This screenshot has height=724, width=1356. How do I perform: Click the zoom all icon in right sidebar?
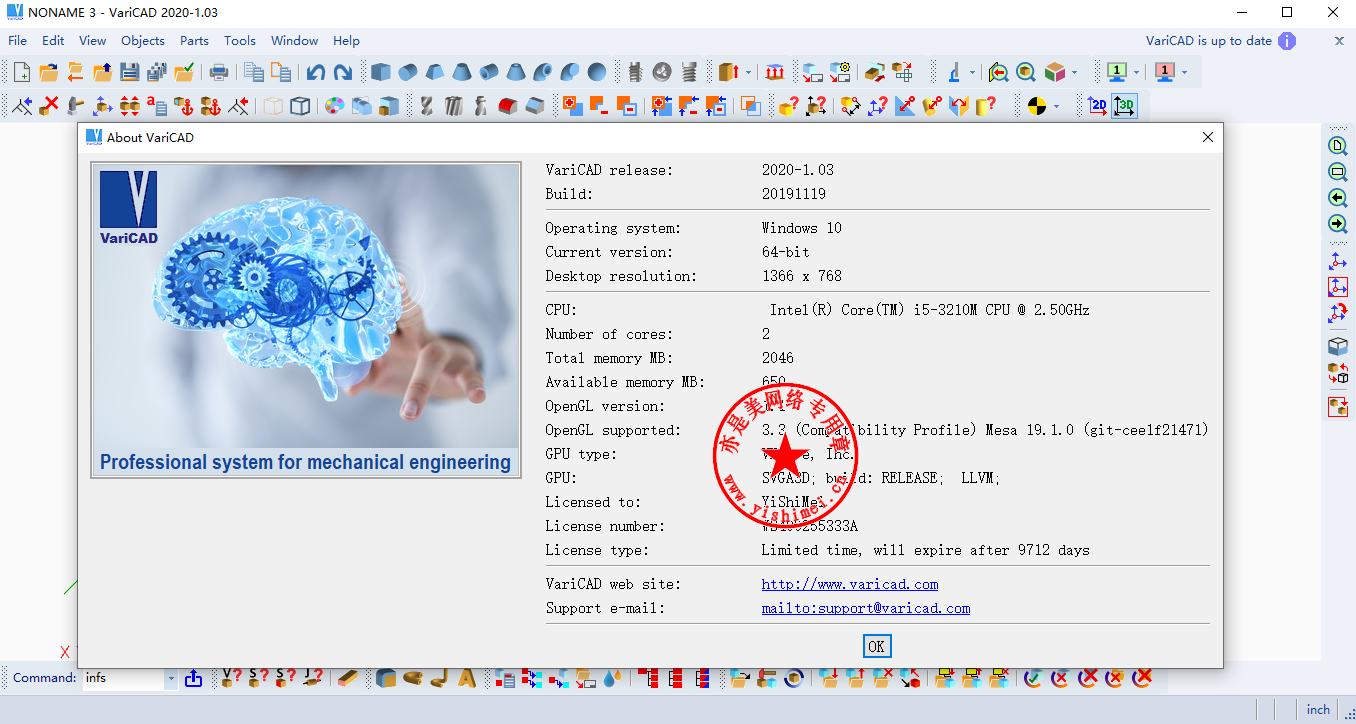click(1337, 146)
